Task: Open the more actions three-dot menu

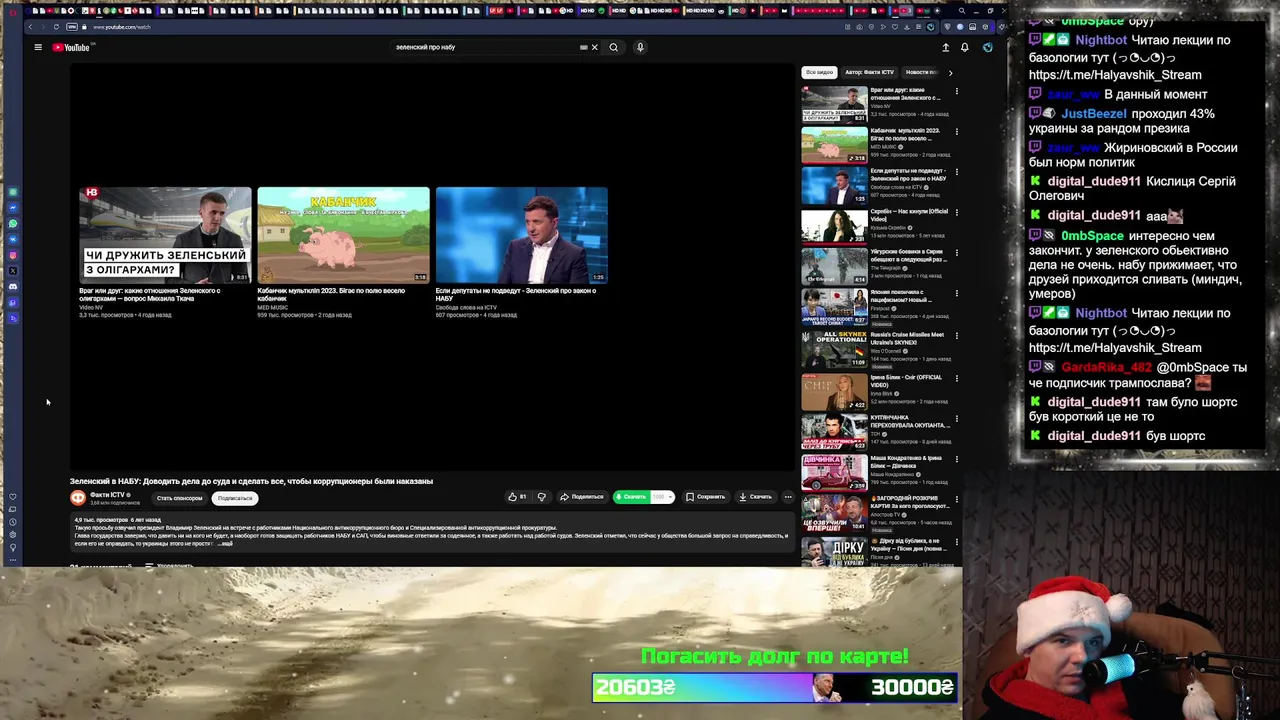Action: [x=788, y=497]
